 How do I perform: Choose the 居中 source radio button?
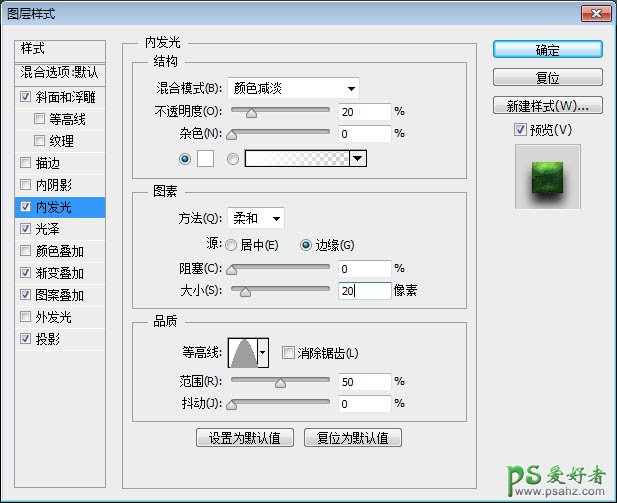point(231,245)
